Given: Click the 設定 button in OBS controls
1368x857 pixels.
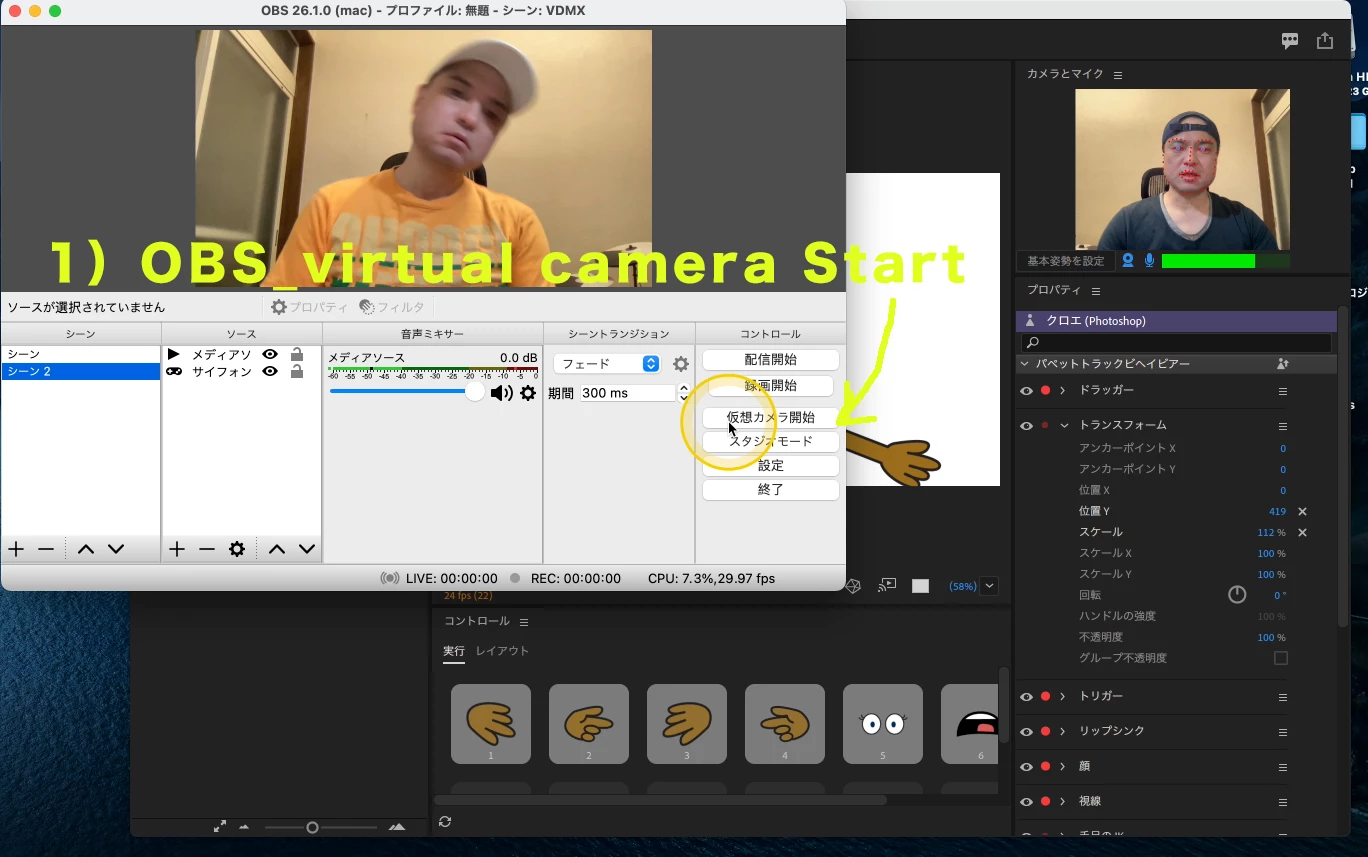Looking at the screenshot, I should [x=771, y=465].
